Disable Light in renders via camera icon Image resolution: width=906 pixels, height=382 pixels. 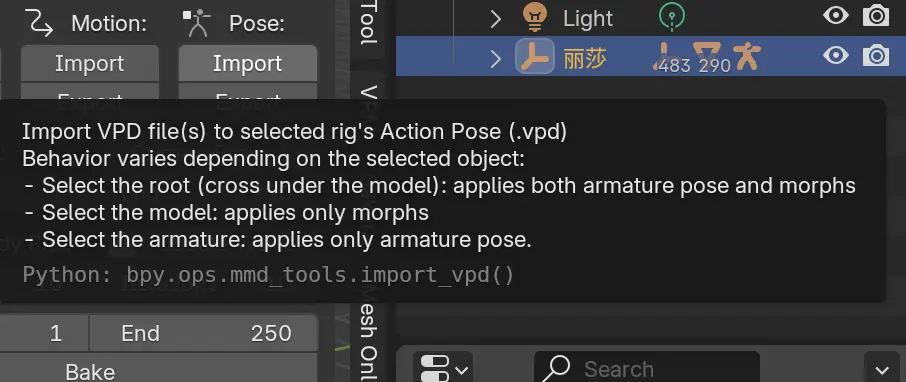tap(876, 16)
